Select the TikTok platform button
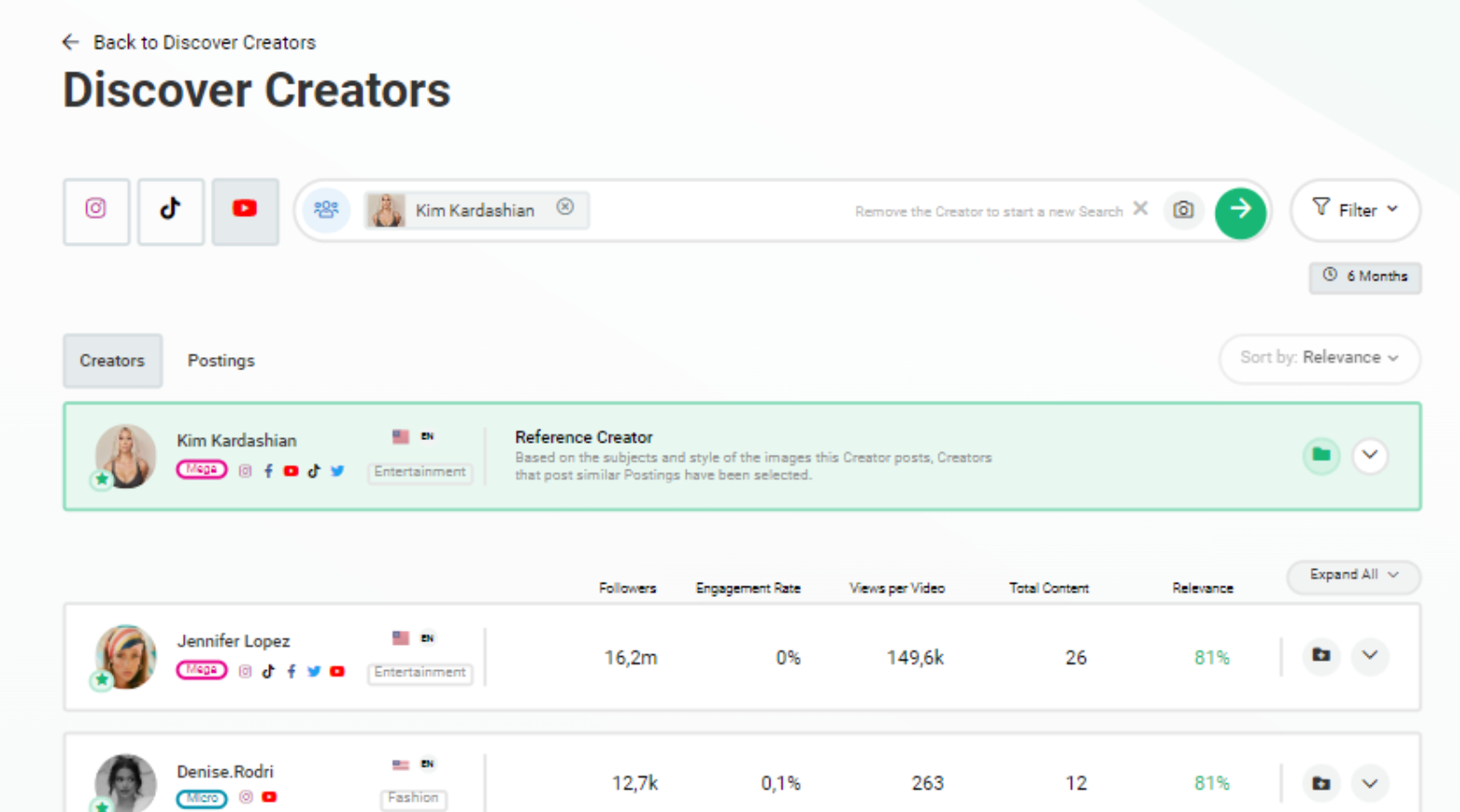 click(171, 212)
